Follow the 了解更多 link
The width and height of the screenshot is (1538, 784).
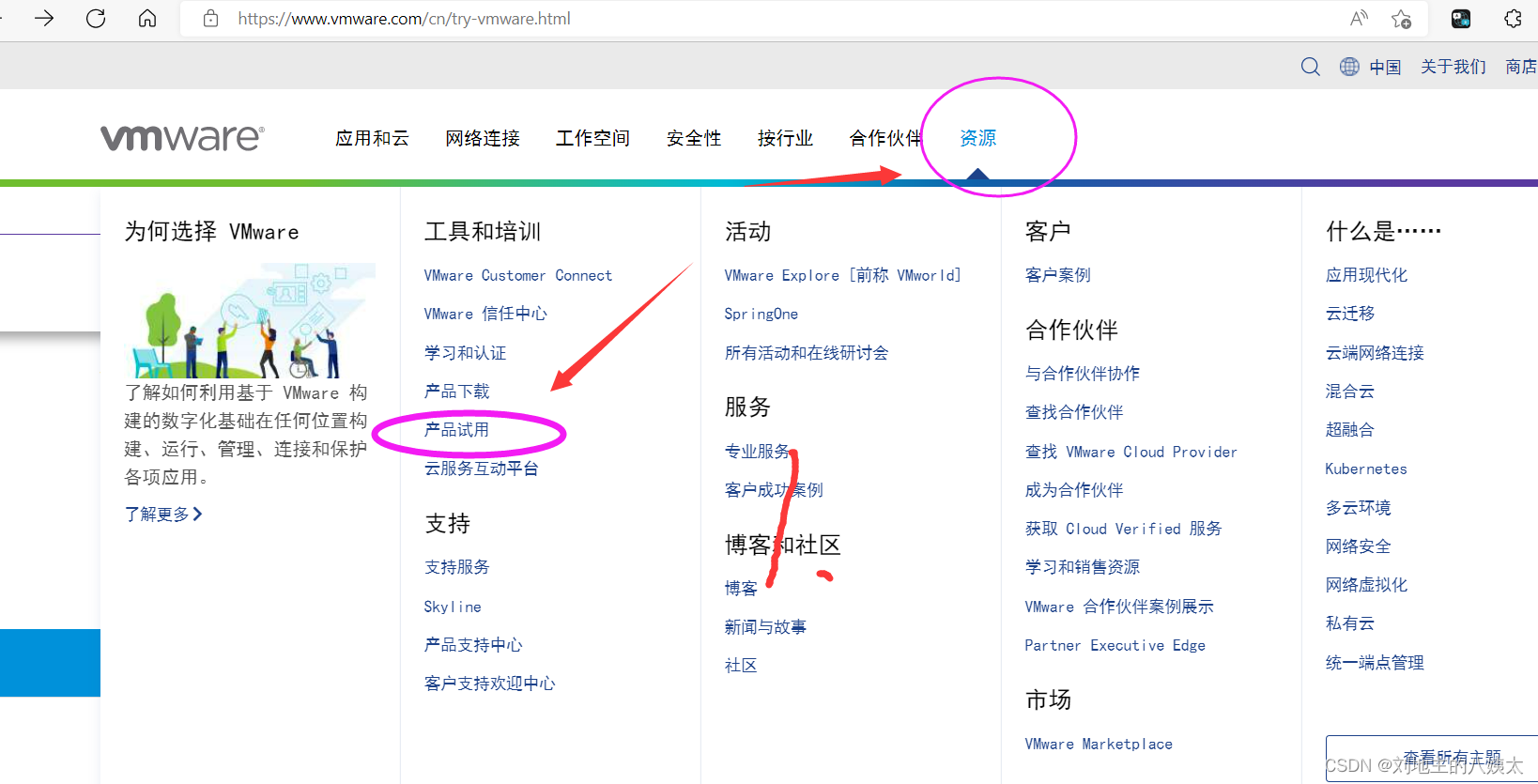pyautogui.click(x=163, y=514)
